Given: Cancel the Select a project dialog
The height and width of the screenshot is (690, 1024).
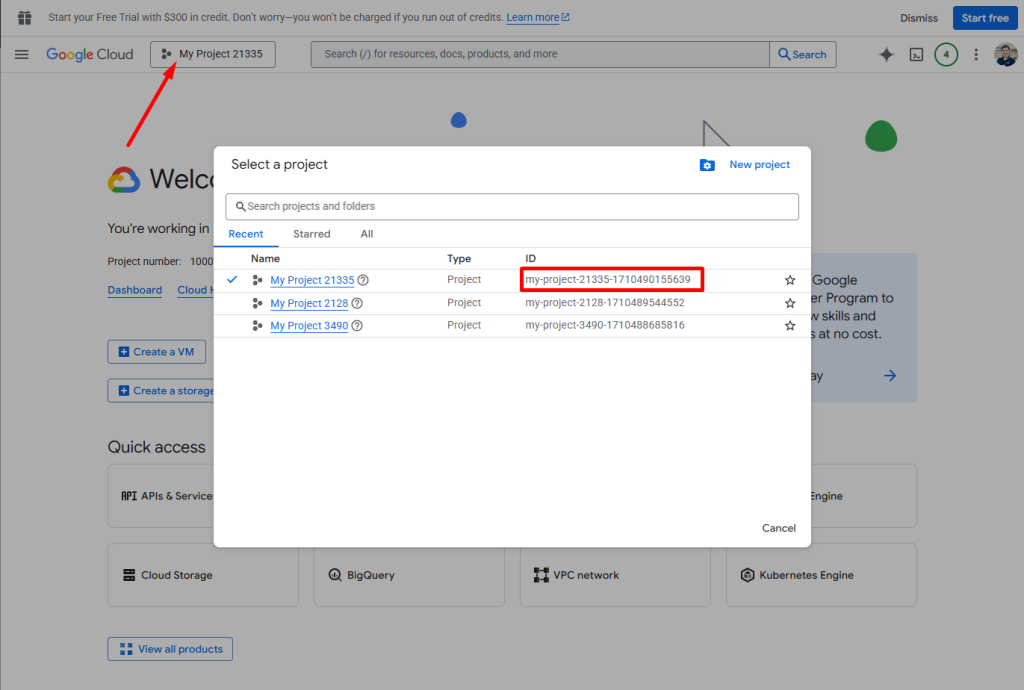Looking at the screenshot, I should pos(778,528).
